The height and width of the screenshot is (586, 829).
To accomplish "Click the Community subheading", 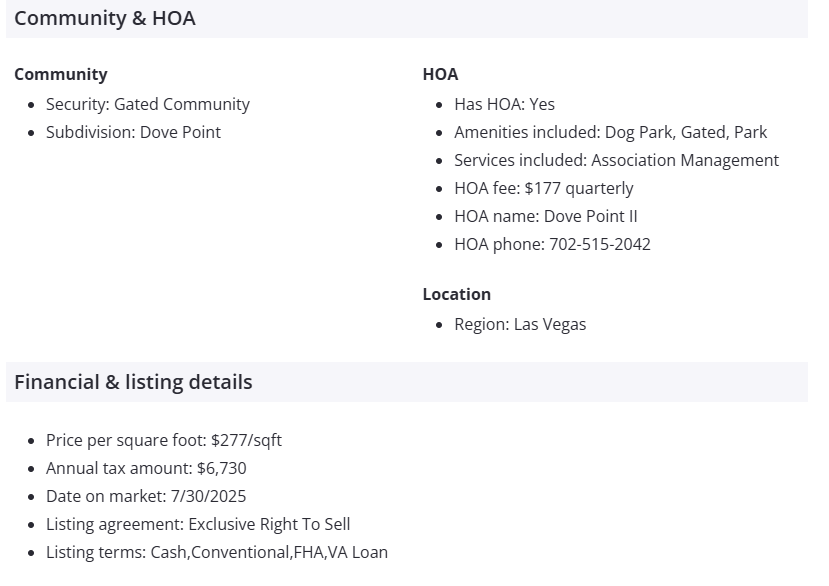I will pos(61,74).
